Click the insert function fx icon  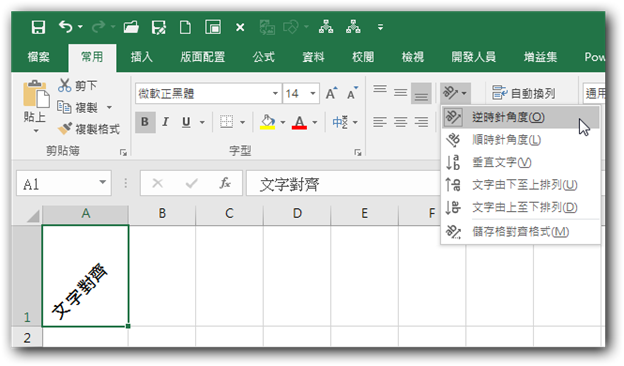(225, 183)
